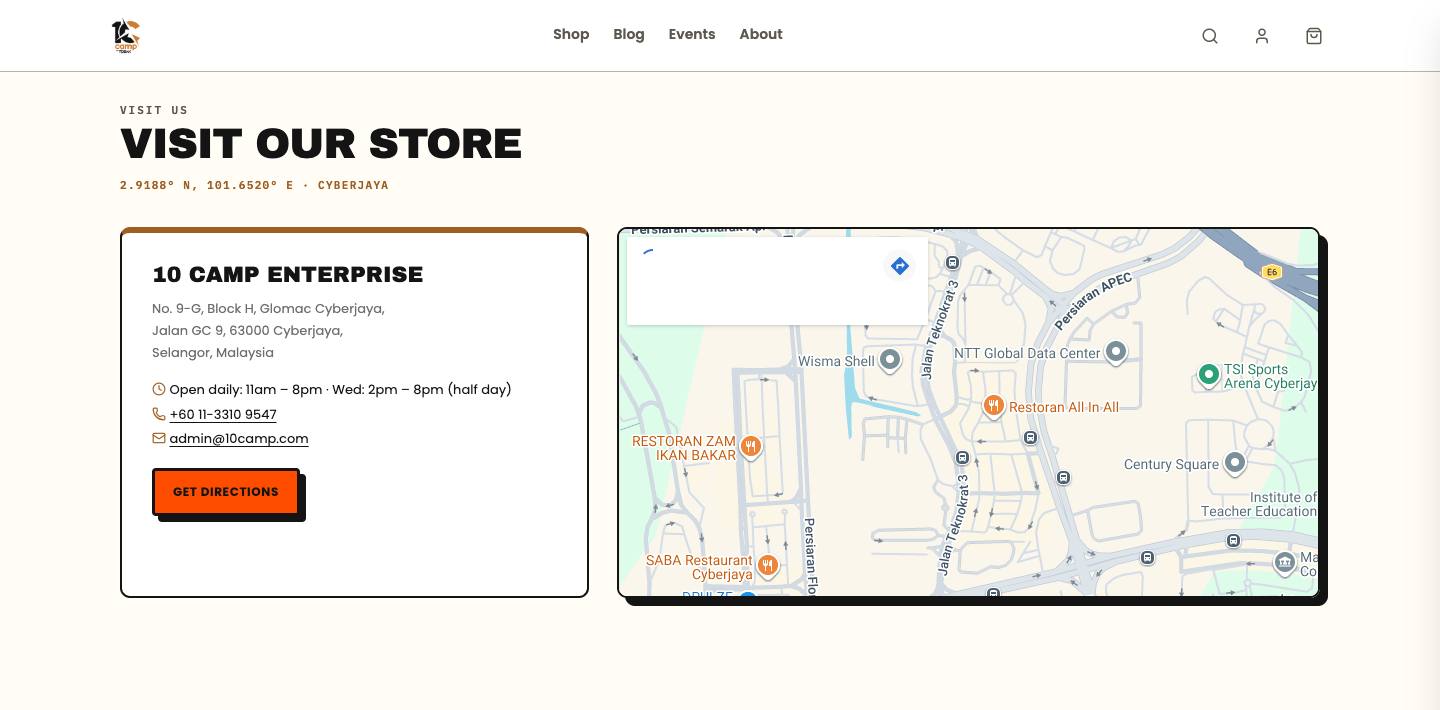Open the Events menu item

[692, 34]
